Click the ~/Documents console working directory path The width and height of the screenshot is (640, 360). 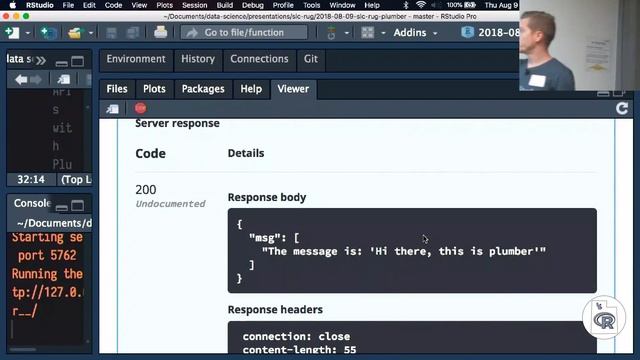[54, 223]
